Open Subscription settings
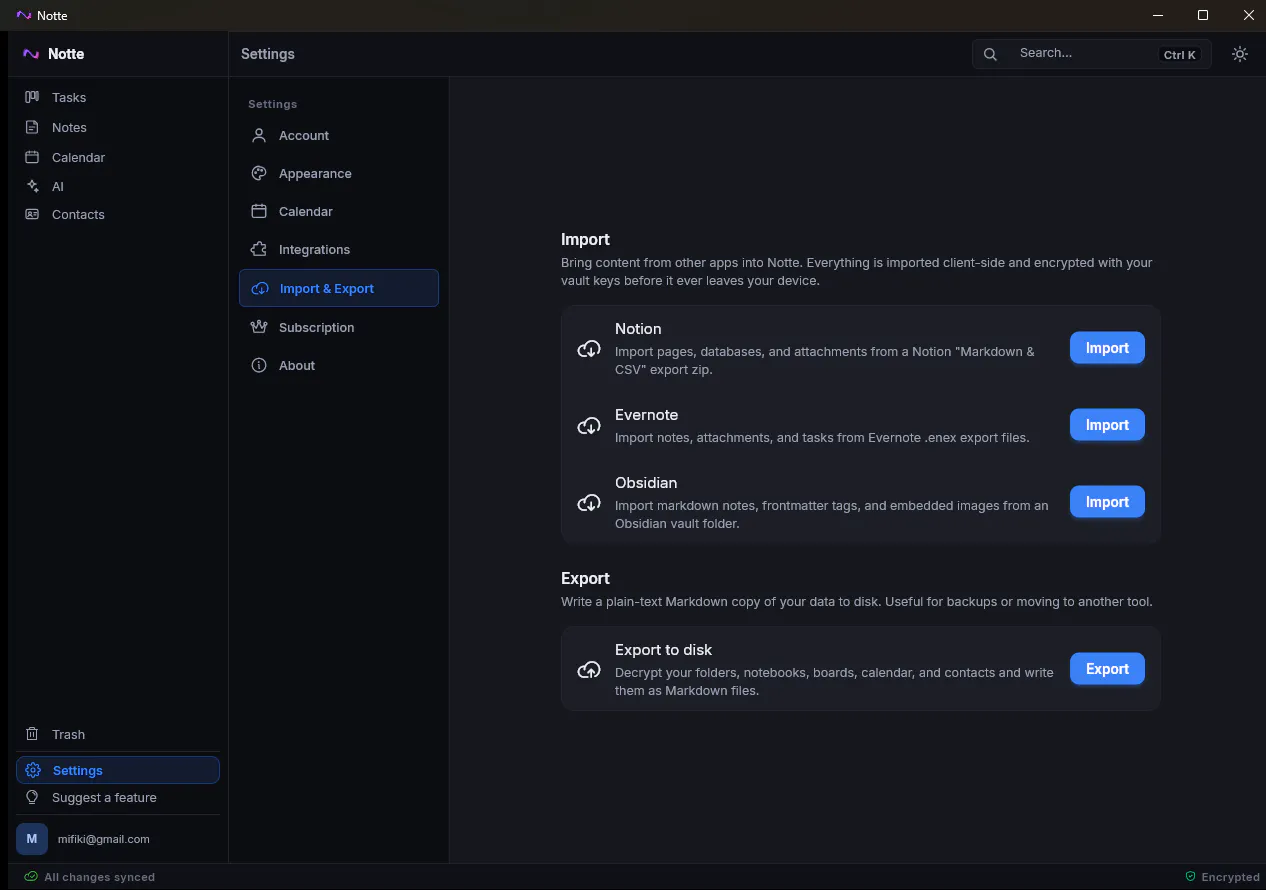The image size is (1266, 890). pyautogui.click(x=339, y=327)
